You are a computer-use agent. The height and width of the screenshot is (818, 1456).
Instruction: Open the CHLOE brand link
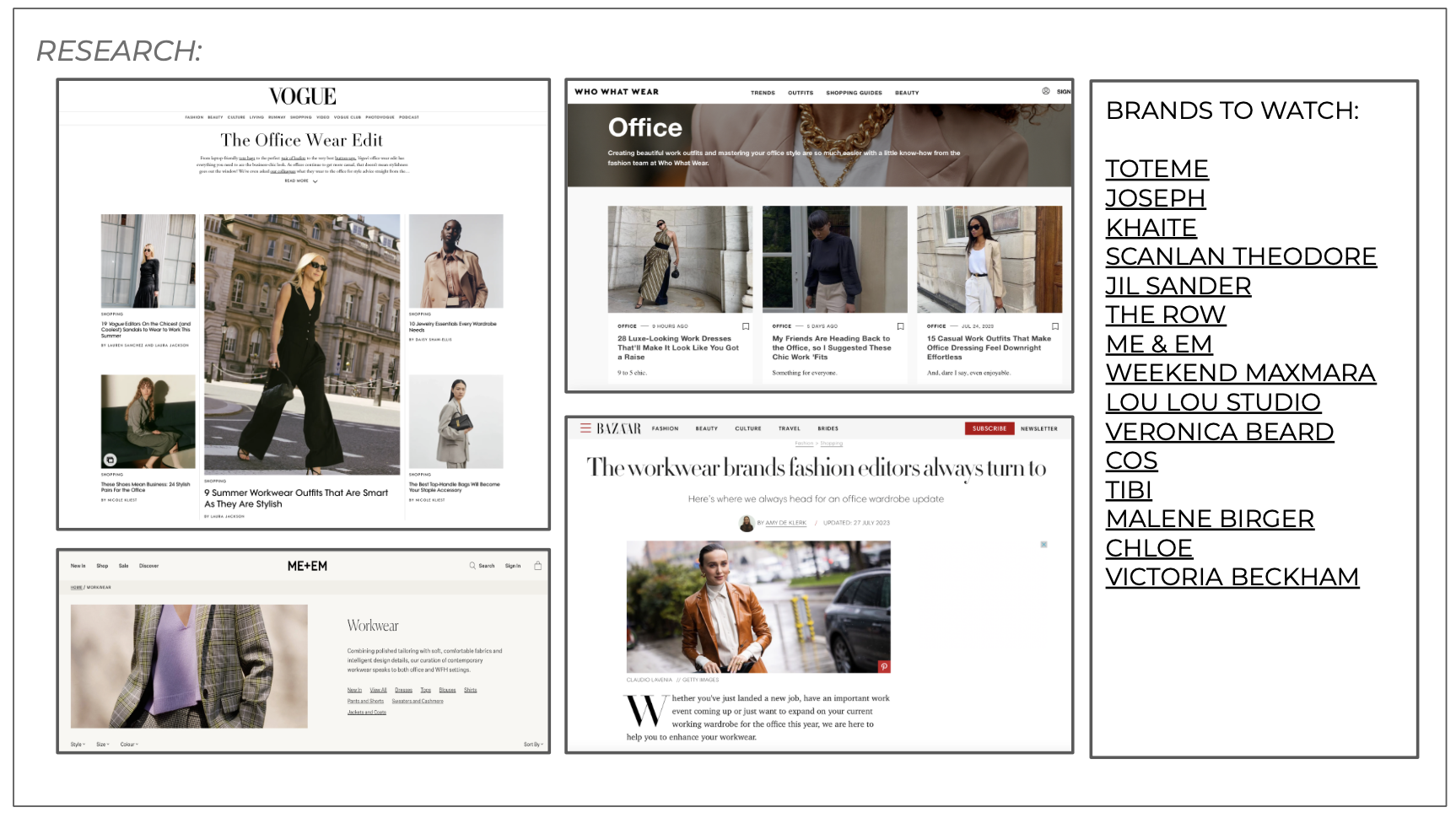pyautogui.click(x=1148, y=548)
